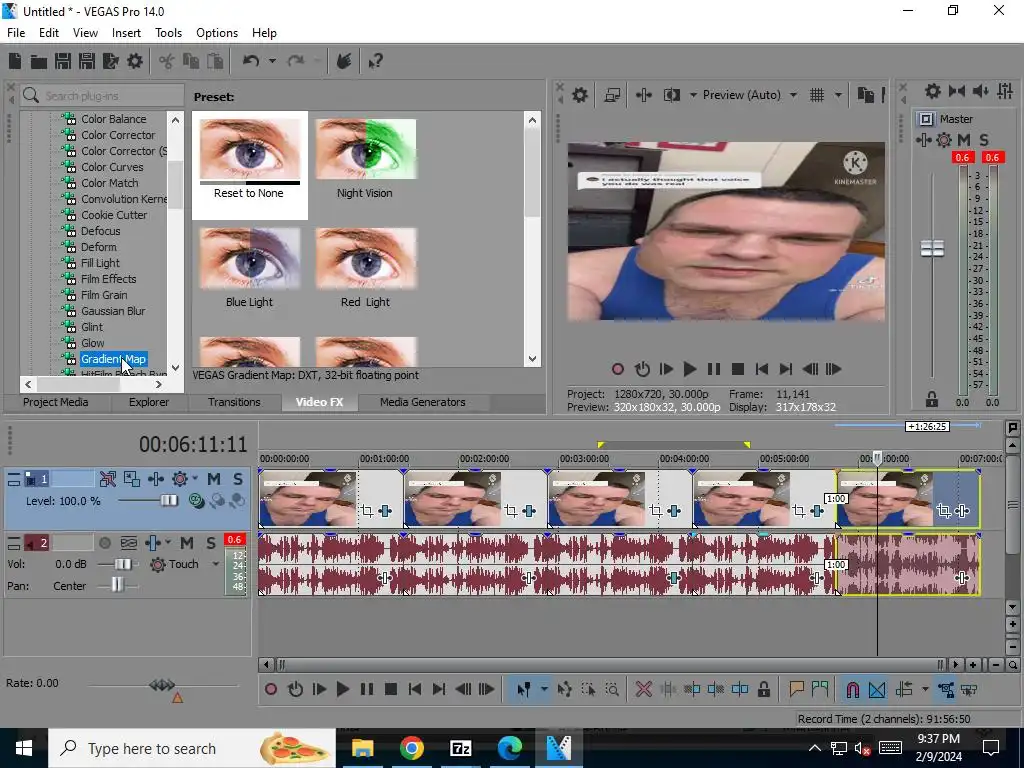Select the Gaussian Blur plug-in
The width and height of the screenshot is (1024, 768).
[x=113, y=311]
